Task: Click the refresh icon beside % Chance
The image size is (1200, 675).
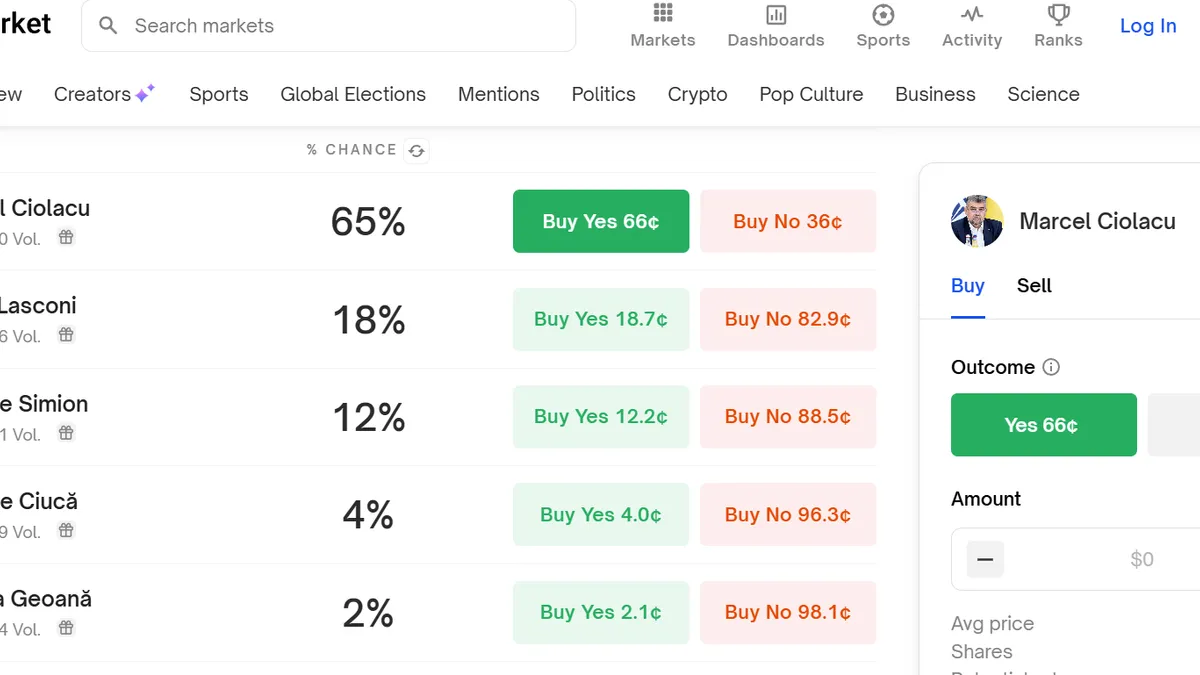Action: click(x=417, y=151)
